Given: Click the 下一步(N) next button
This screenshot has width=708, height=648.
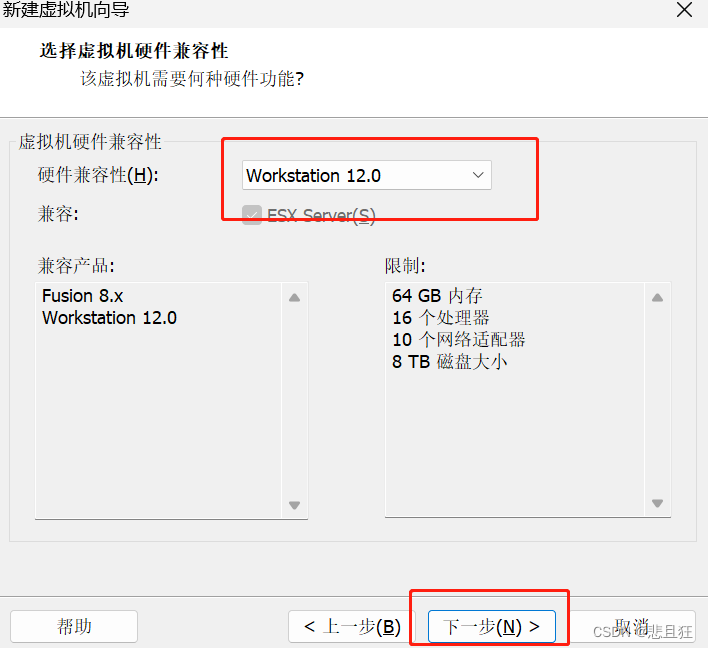Looking at the screenshot, I should click(492, 626).
